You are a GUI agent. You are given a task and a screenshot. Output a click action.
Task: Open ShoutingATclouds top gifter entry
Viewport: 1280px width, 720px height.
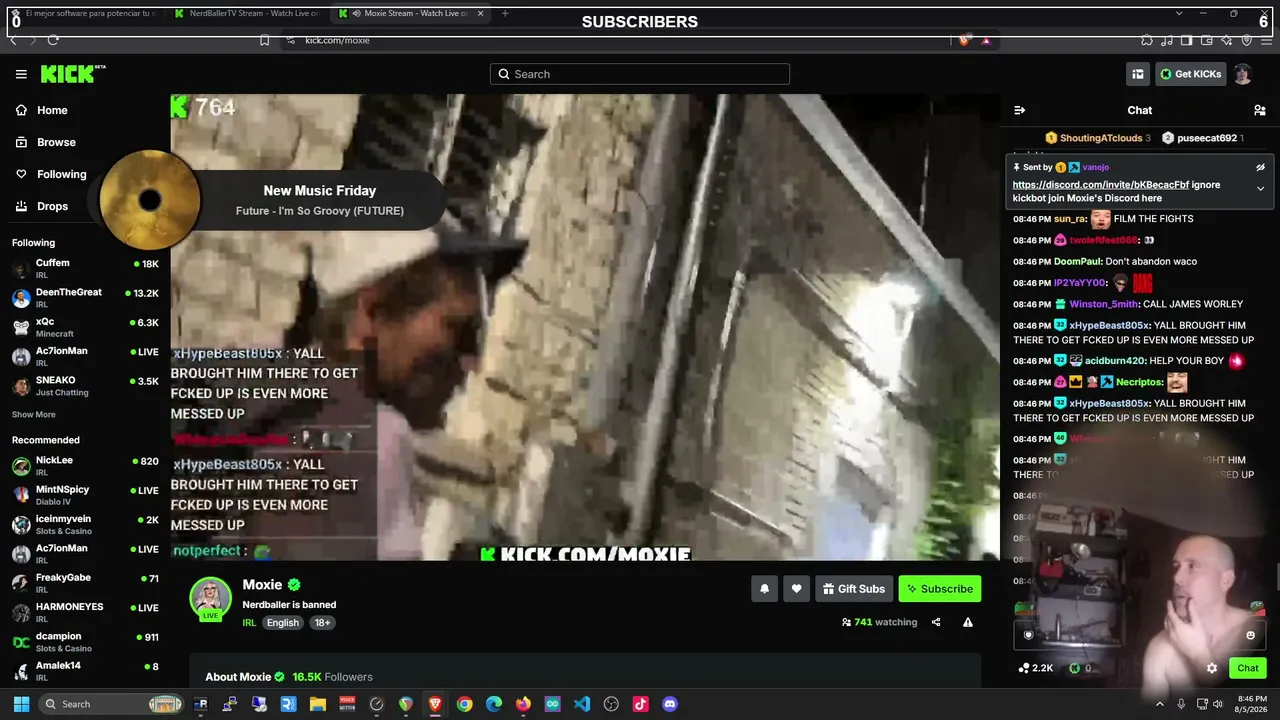[1098, 138]
